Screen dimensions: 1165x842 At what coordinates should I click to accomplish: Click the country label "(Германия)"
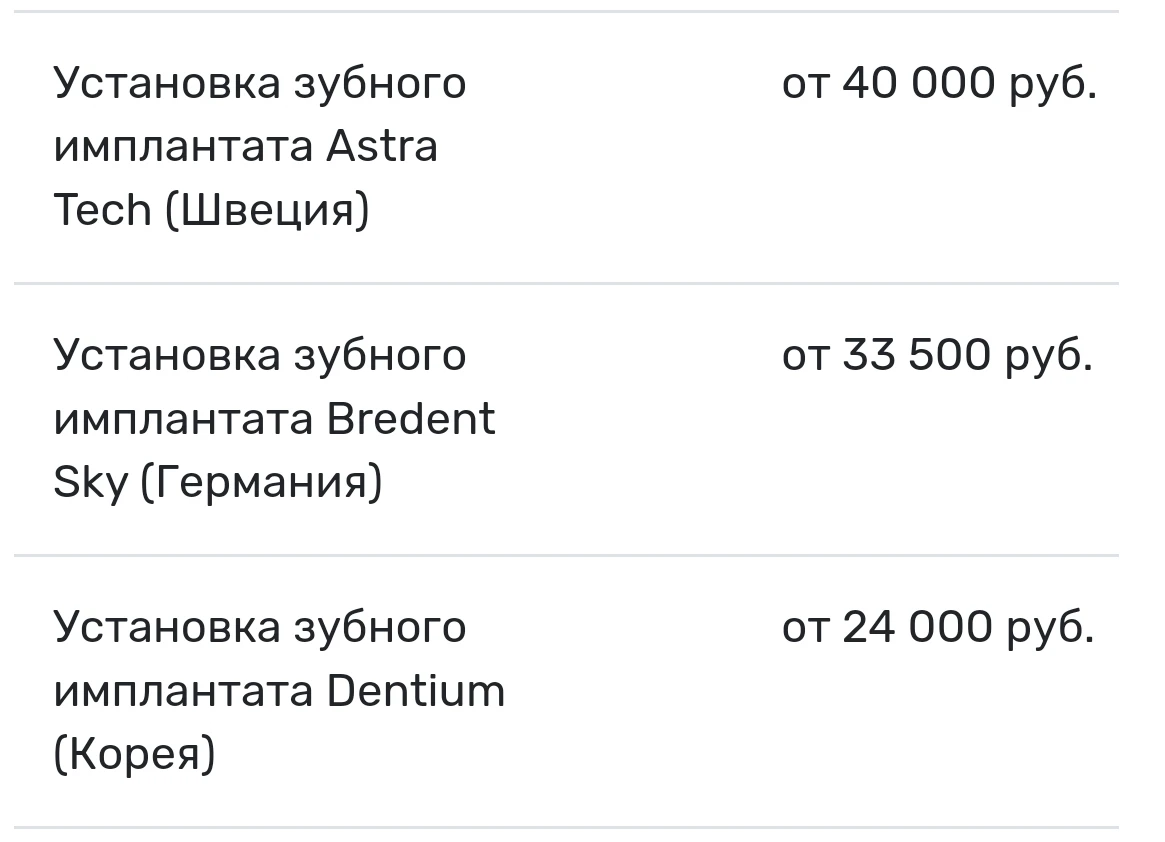pyautogui.click(x=261, y=483)
